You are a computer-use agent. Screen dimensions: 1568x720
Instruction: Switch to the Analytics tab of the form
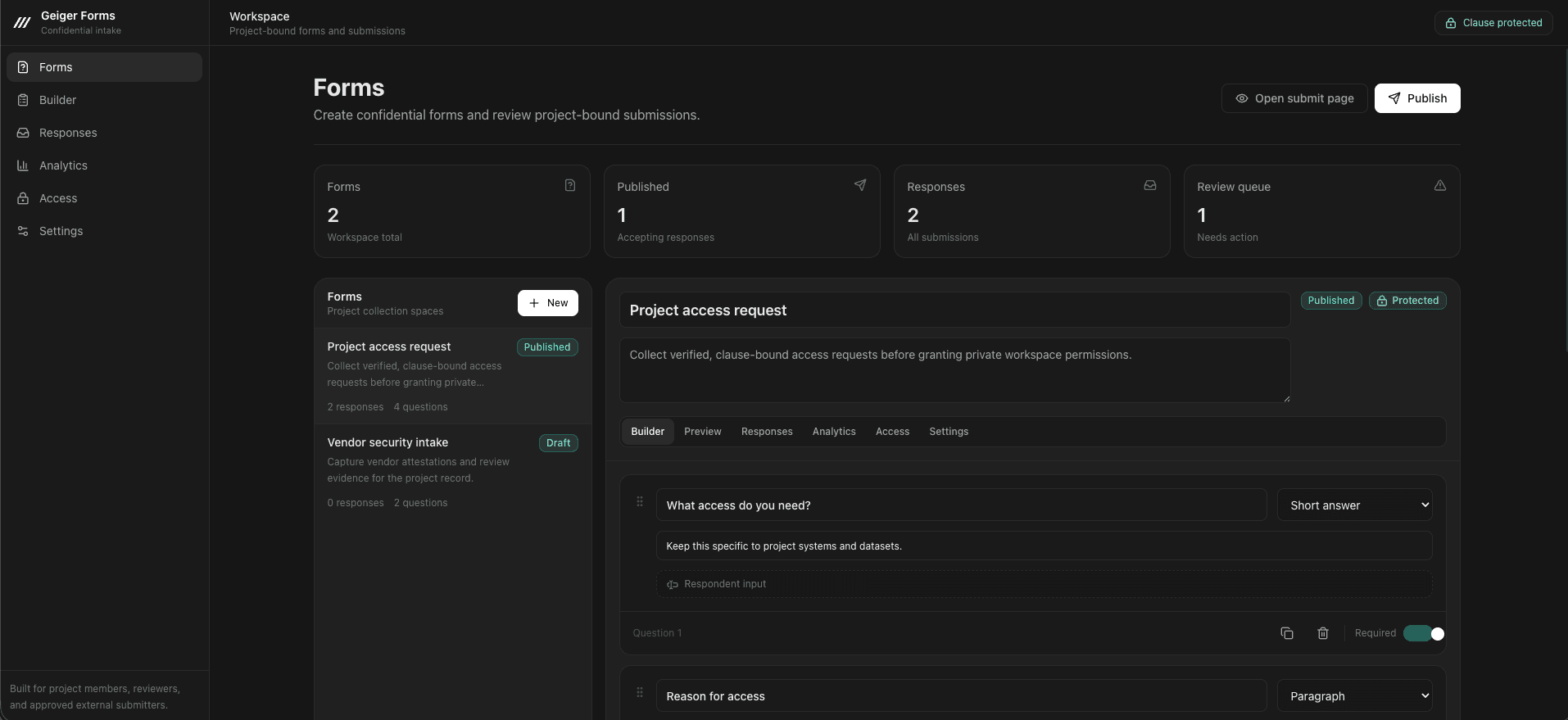834,432
